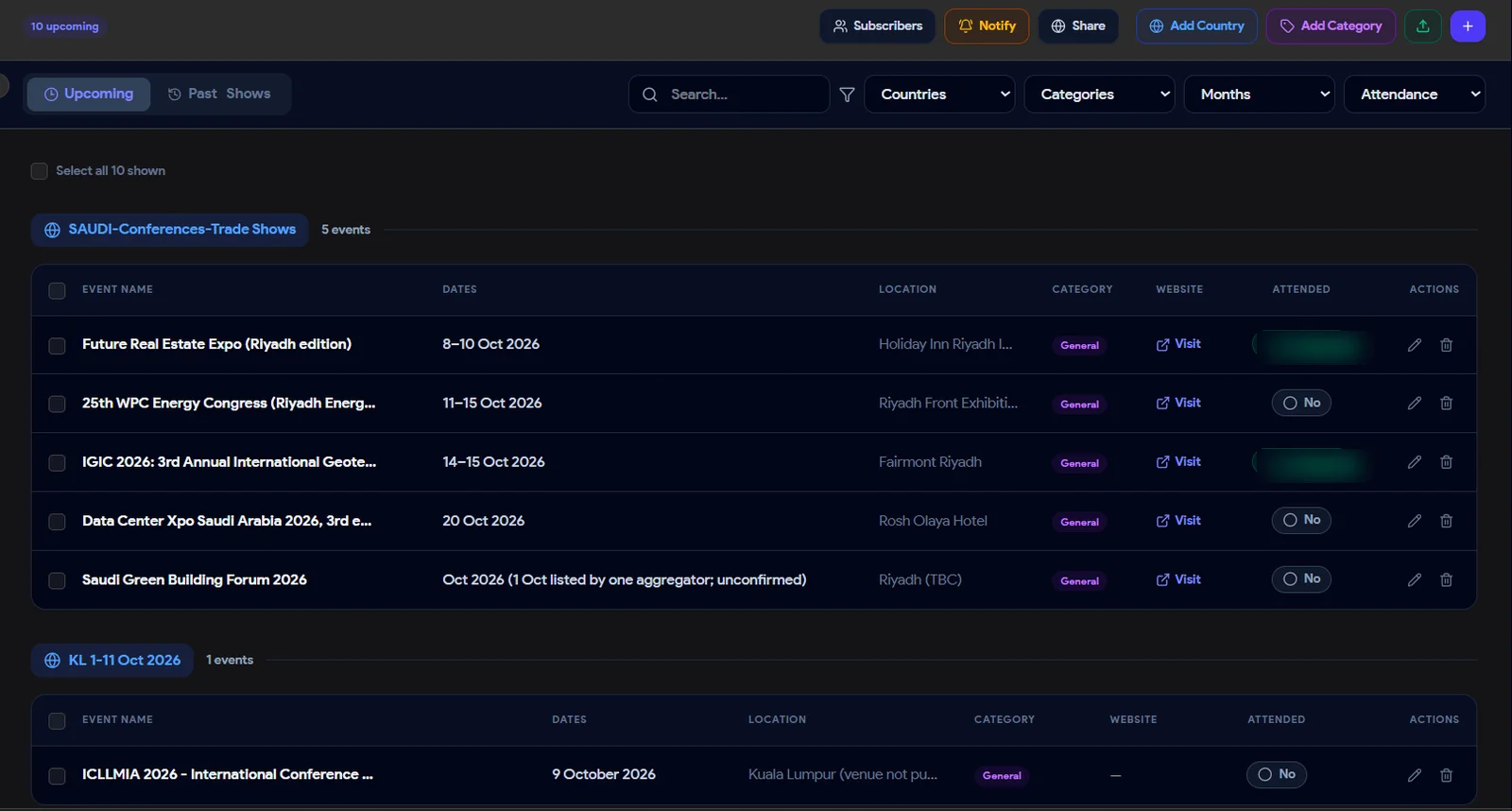Image resolution: width=1512 pixels, height=811 pixels.
Task: Open the Categories dropdown
Action: 1099,95
